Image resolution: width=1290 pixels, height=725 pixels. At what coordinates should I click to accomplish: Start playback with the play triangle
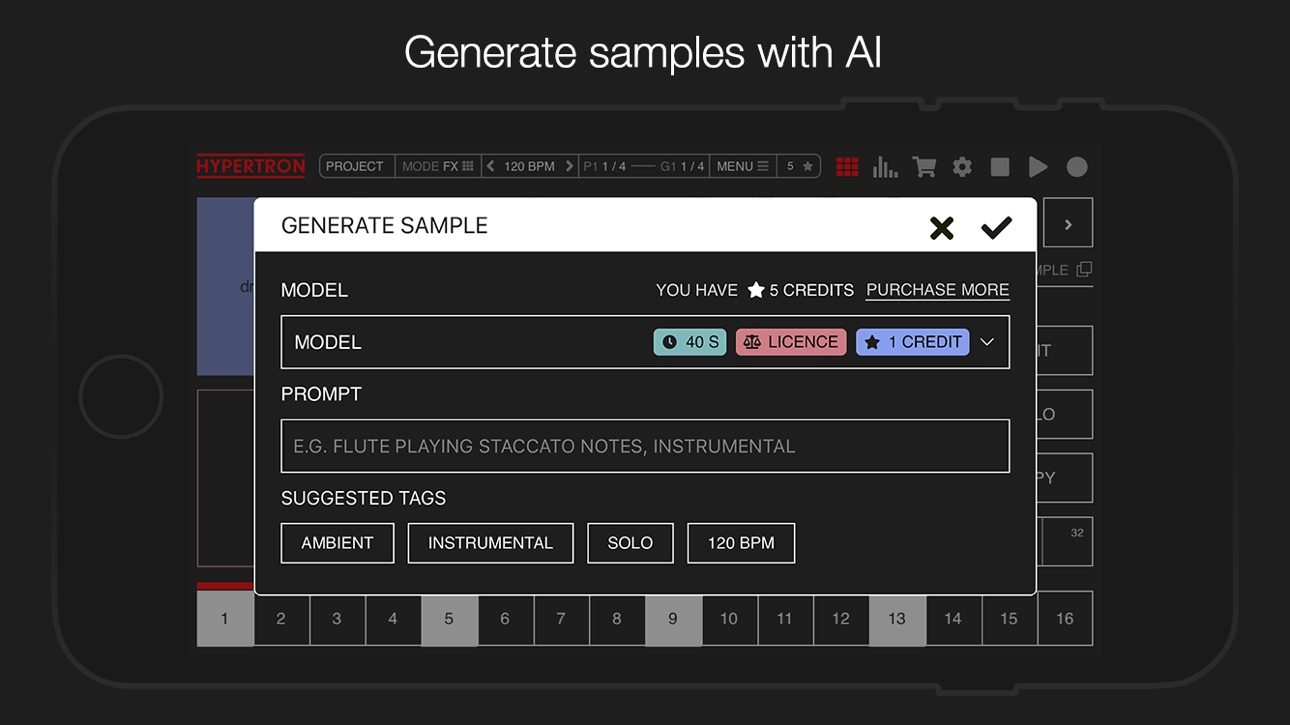tap(1038, 167)
